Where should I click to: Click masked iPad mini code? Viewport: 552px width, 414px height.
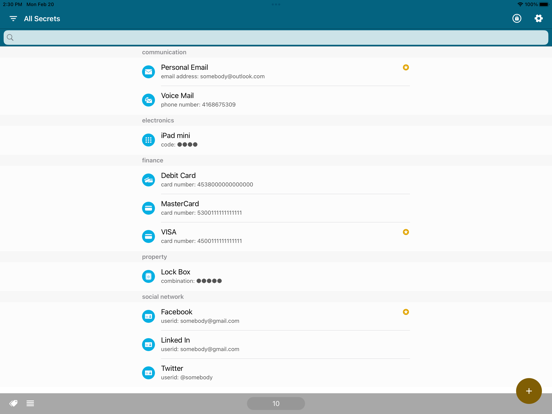tap(187, 144)
